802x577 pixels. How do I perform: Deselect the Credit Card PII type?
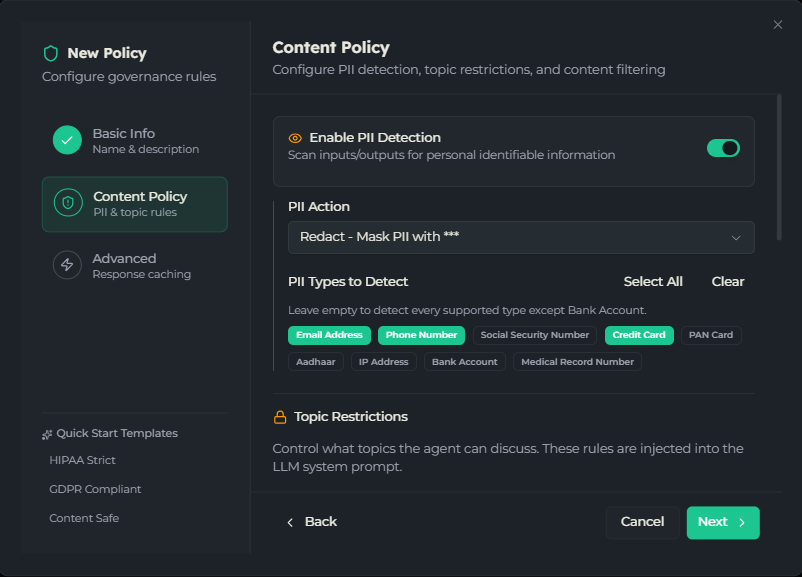639,335
